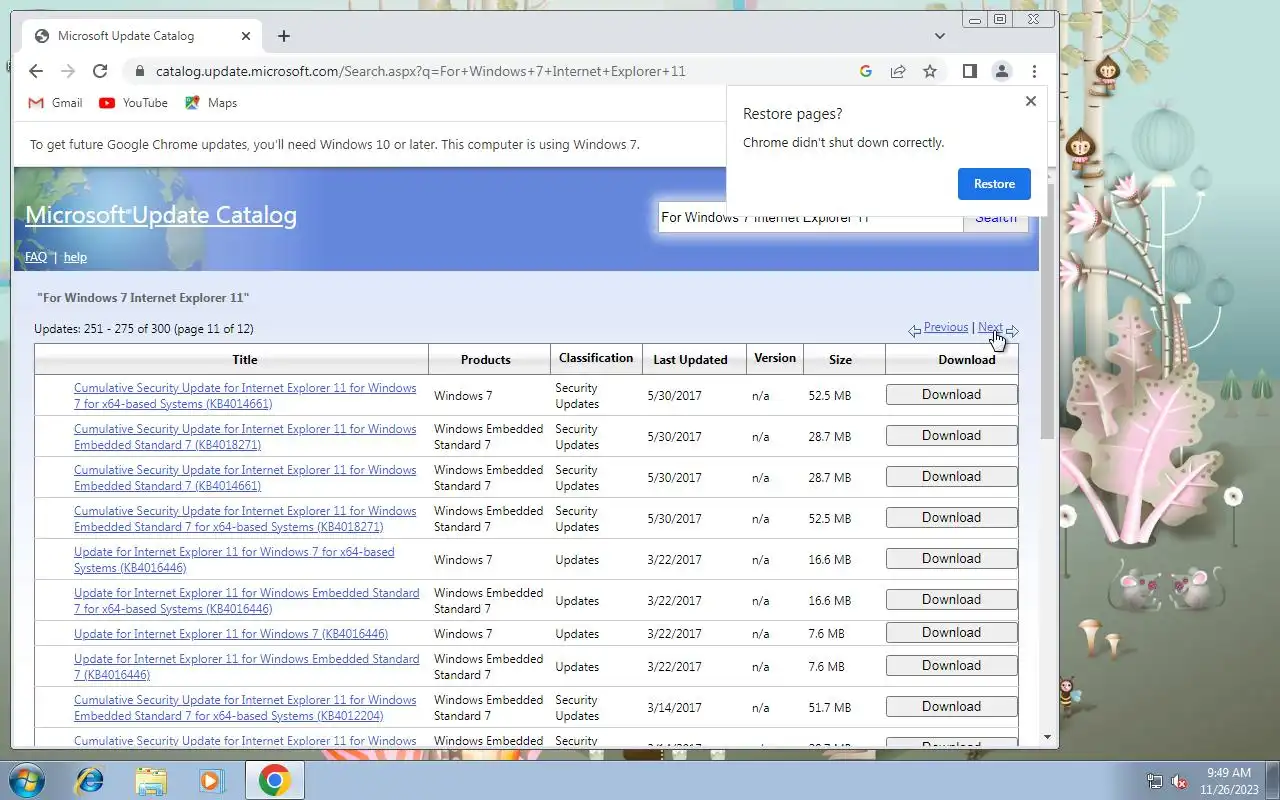Viewport: 1280px width, 800px height.
Task: Click the left arrow beside Previous
Action: (915, 331)
